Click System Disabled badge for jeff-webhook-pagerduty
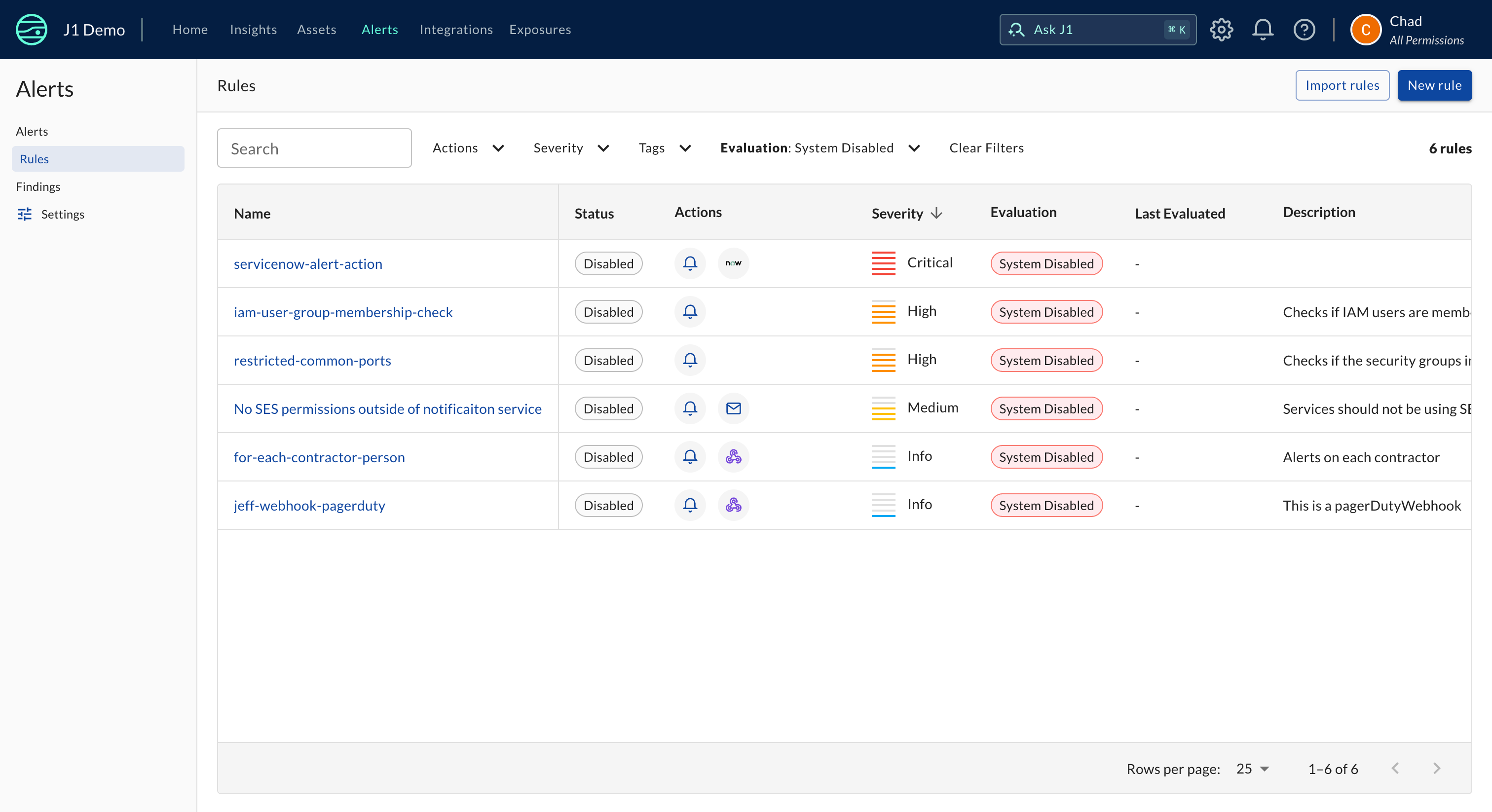 [1046, 505]
